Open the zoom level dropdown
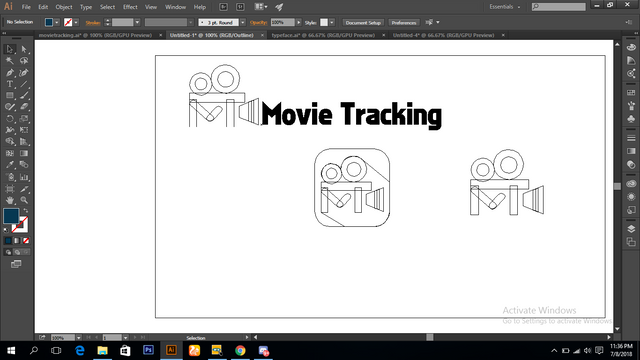The image size is (640, 360). click(78, 338)
